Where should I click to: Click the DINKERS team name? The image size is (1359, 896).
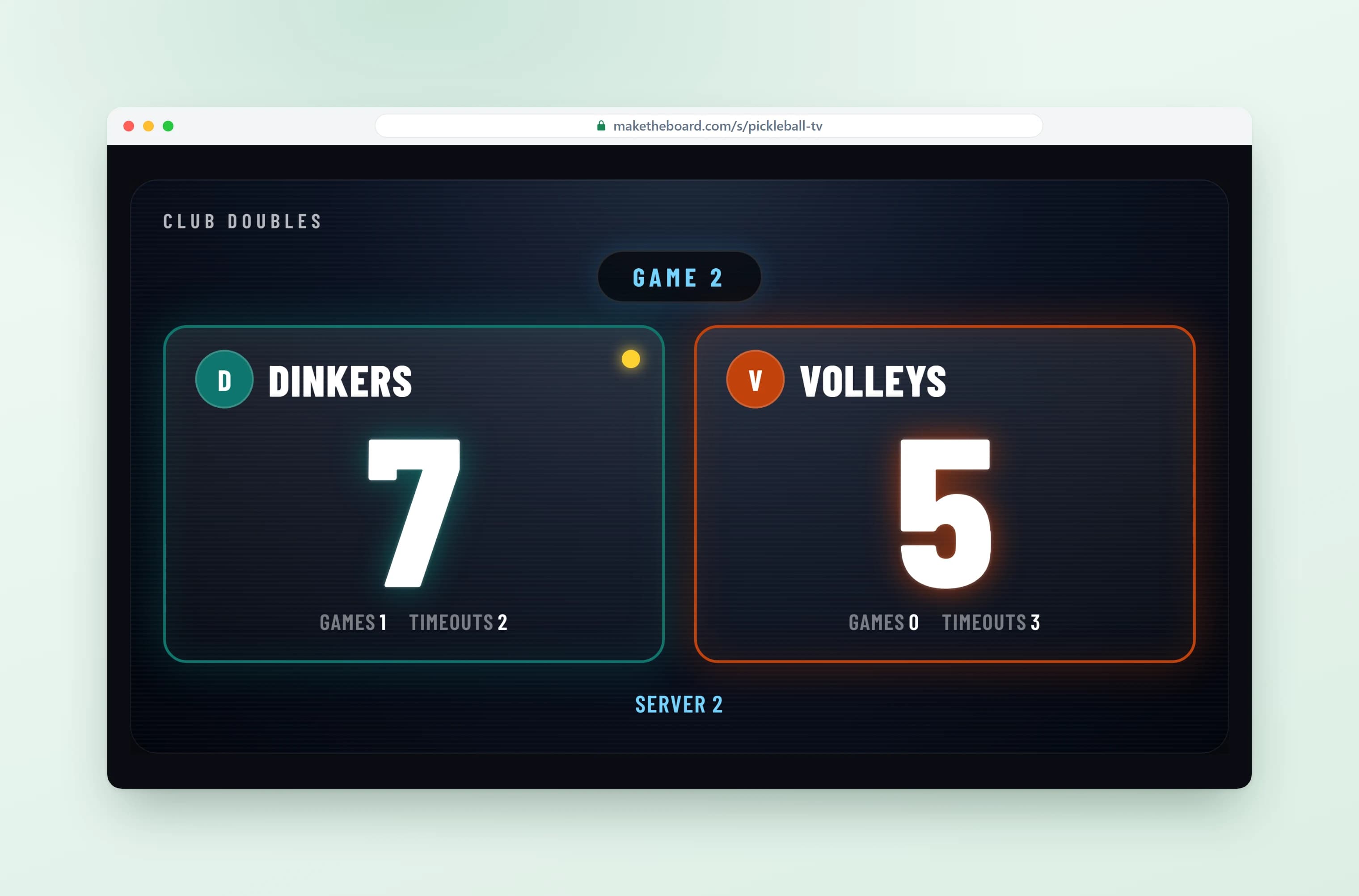click(340, 381)
